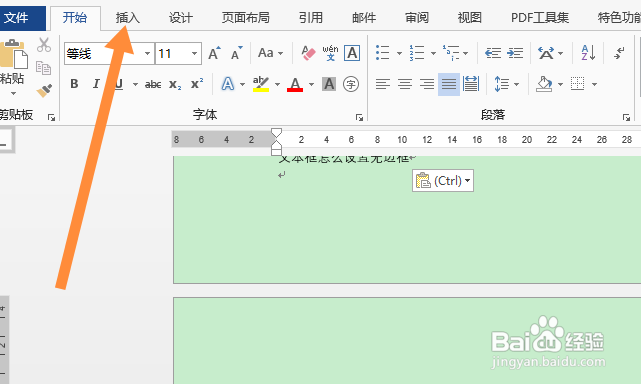Open the font color dropdown arrow
Viewport: 641px width, 384px height.
coord(312,84)
